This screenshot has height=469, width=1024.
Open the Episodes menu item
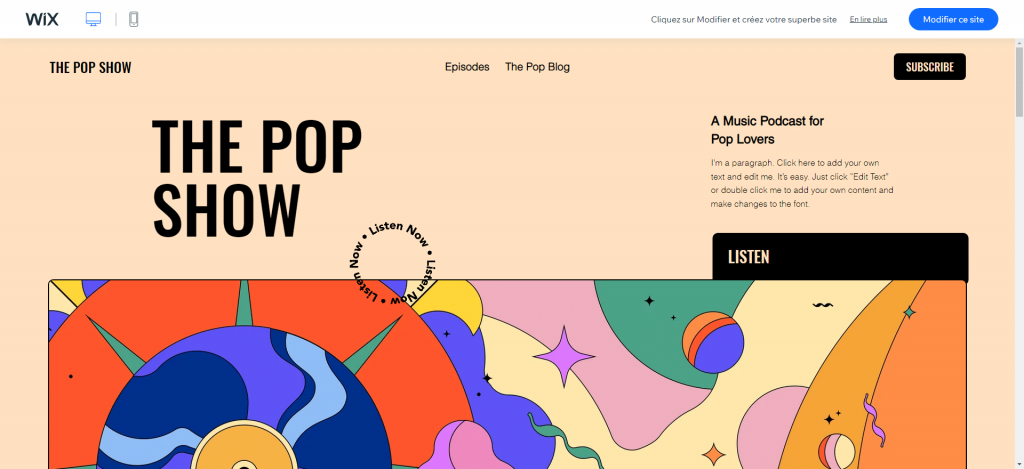(467, 67)
